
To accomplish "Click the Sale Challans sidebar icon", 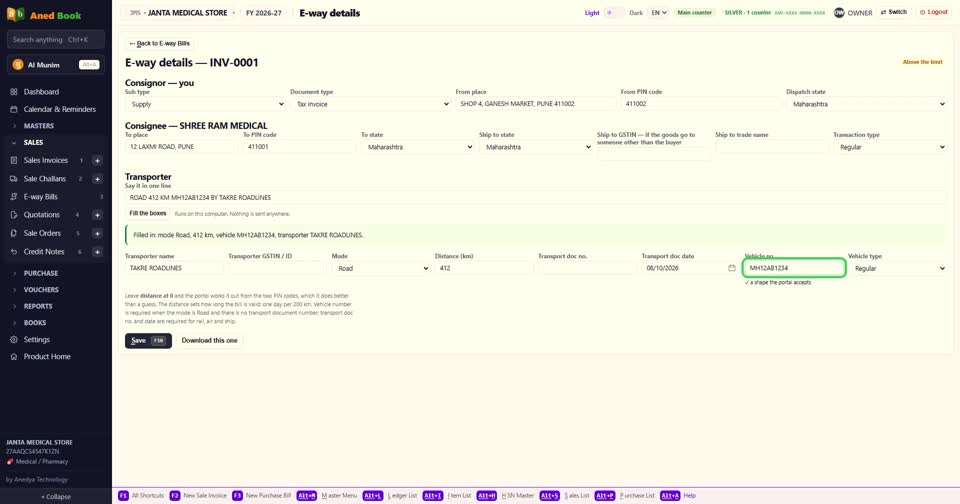I will [13, 179].
